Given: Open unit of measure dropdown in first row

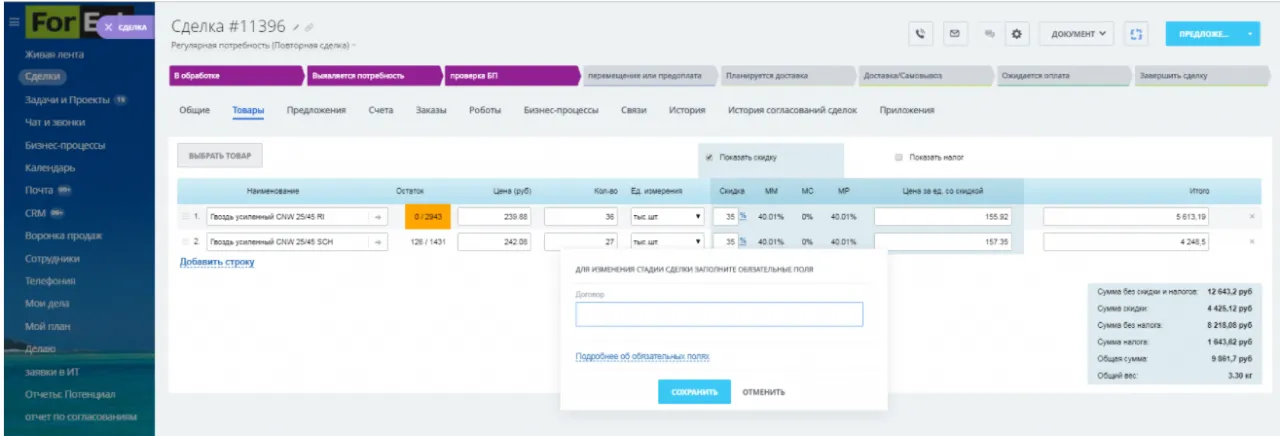Looking at the screenshot, I should 666,216.
